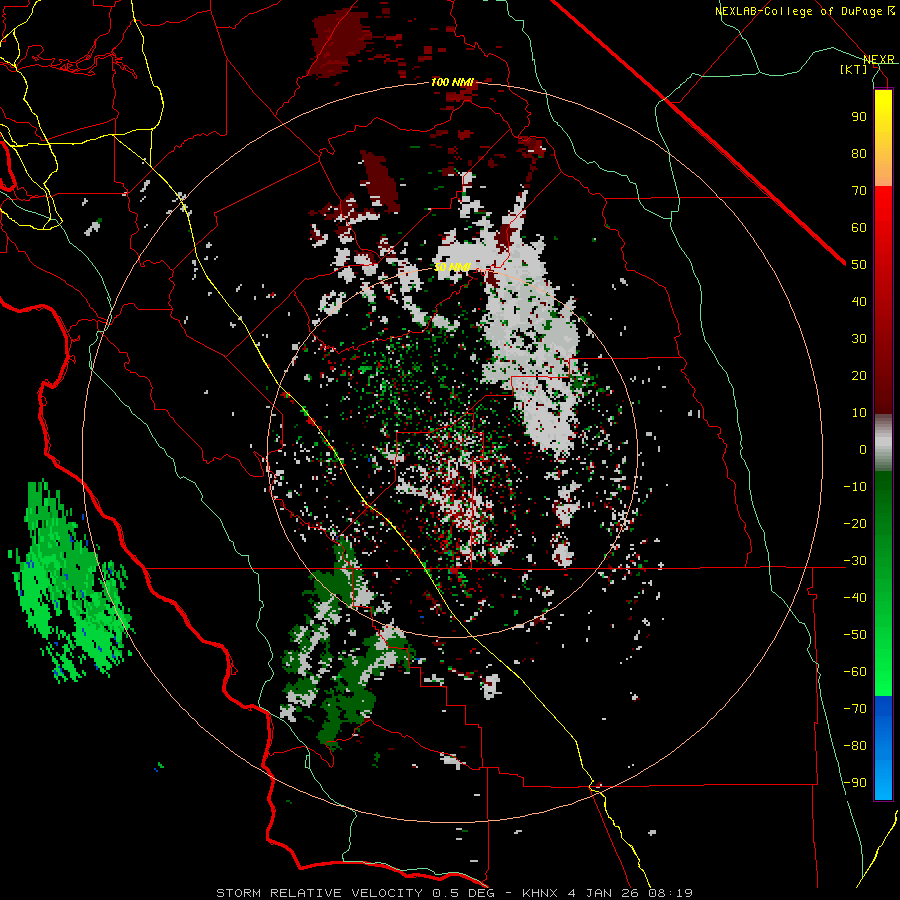Click the 80 value on velocity scale

[859, 153]
